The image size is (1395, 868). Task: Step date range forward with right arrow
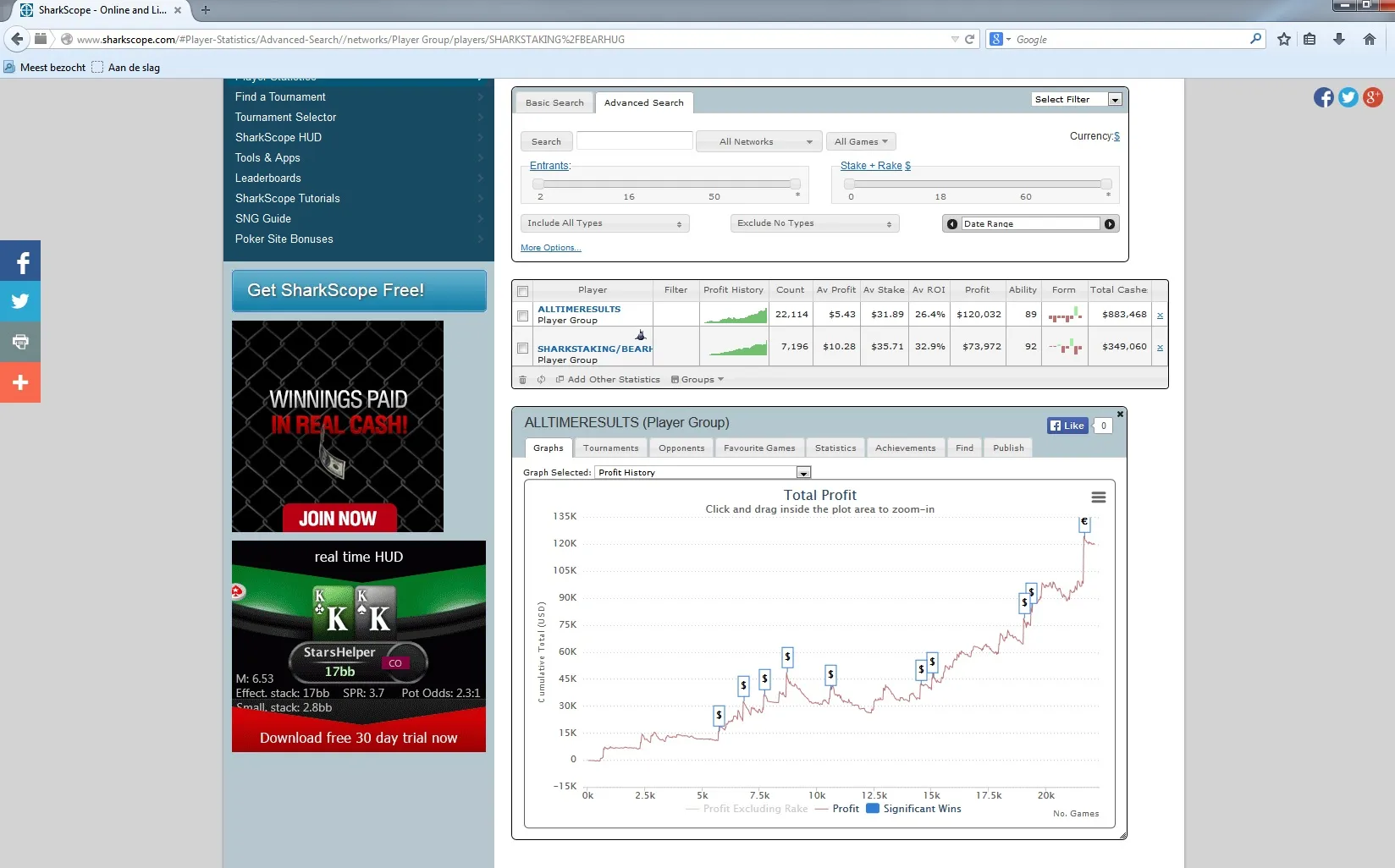point(1109,224)
